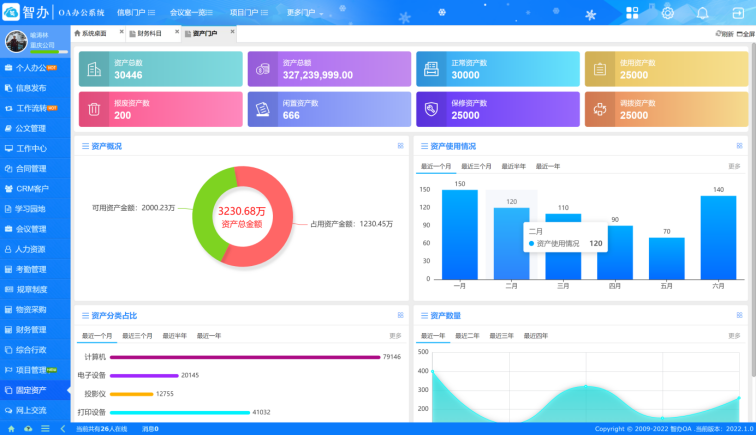Click the logout icon in top right

[x=738, y=13]
